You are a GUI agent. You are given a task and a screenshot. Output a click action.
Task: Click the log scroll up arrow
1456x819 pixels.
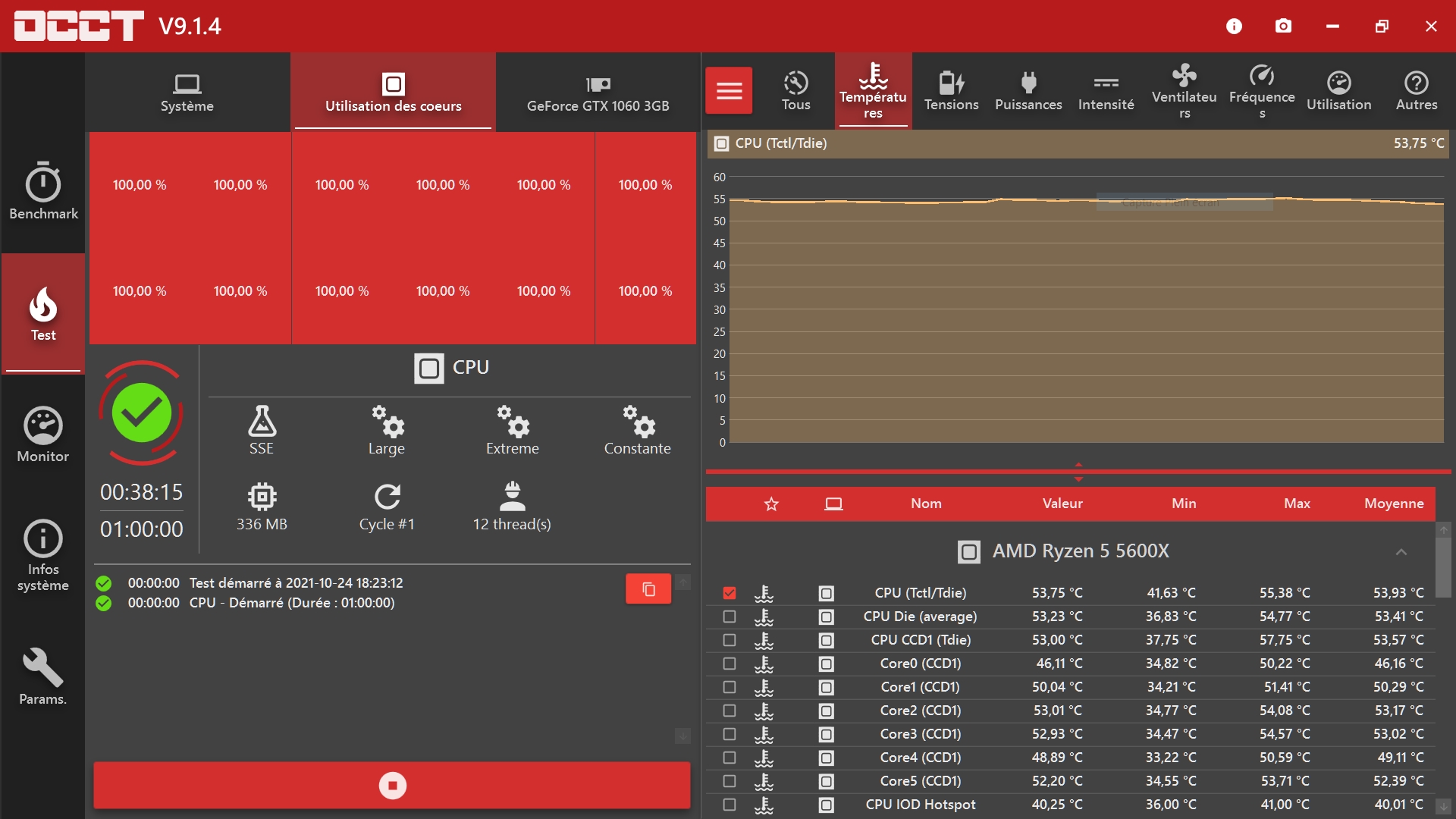(x=682, y=582)
